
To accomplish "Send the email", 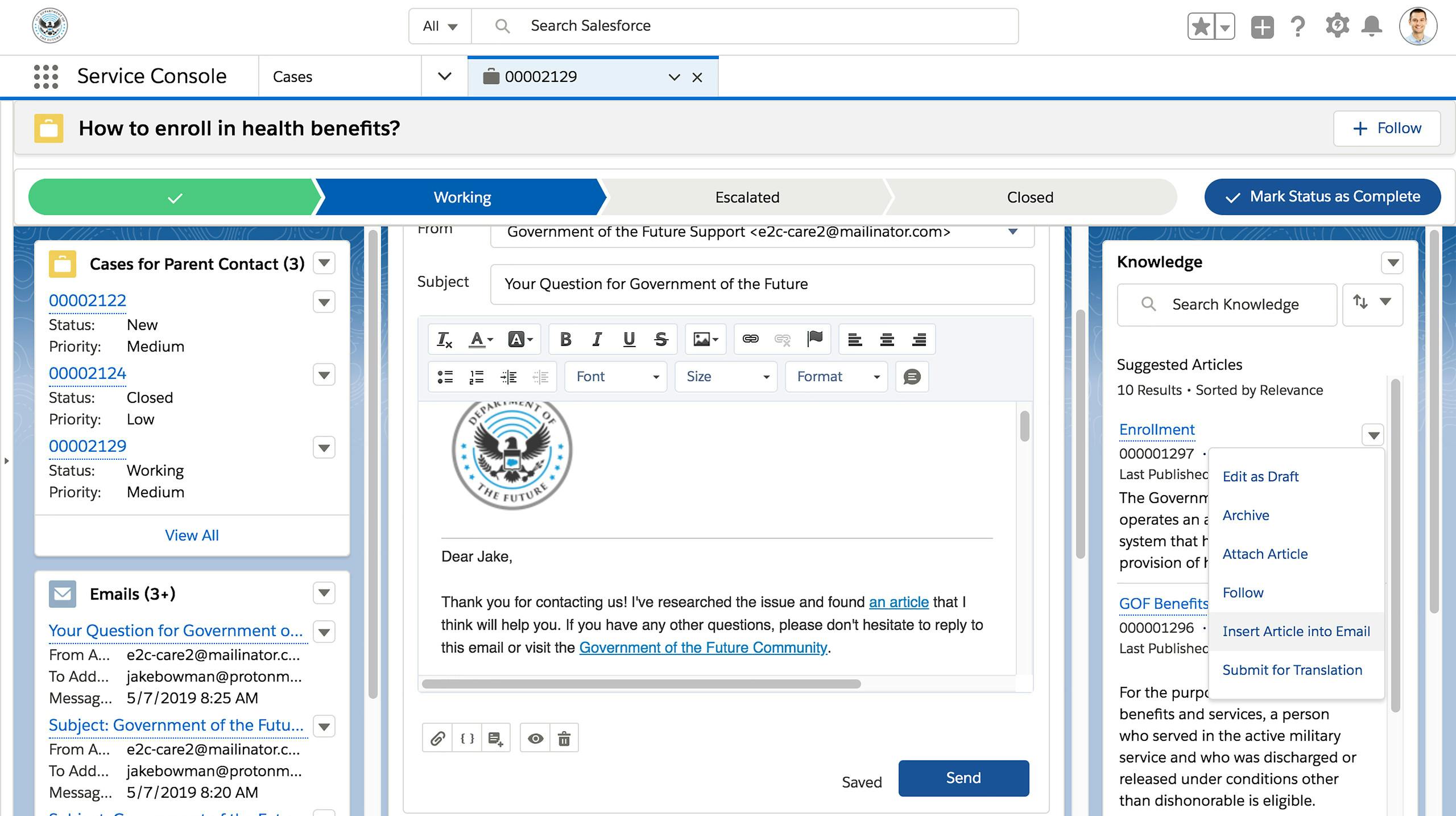I will pos(963,778).
